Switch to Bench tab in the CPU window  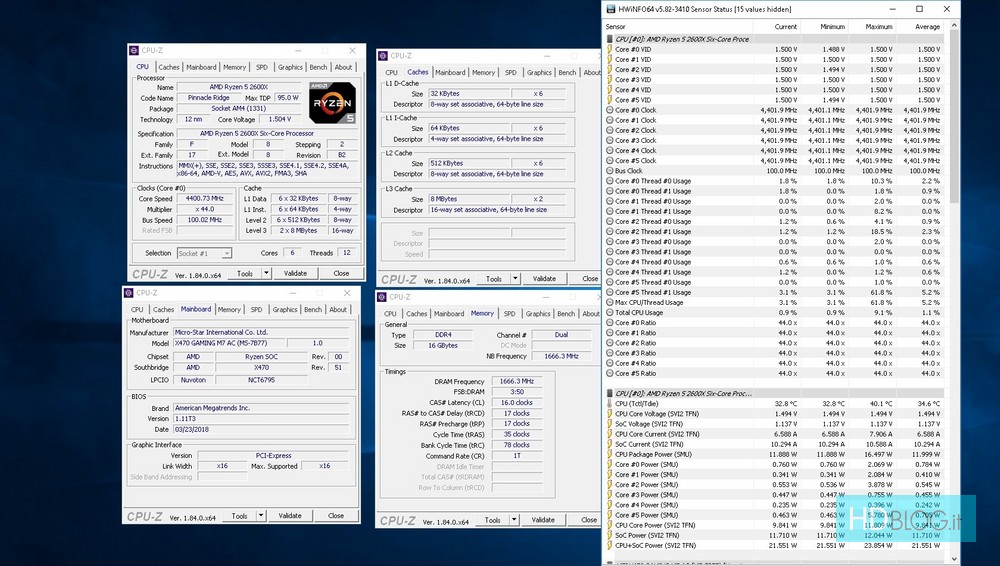tap(318, 67)
